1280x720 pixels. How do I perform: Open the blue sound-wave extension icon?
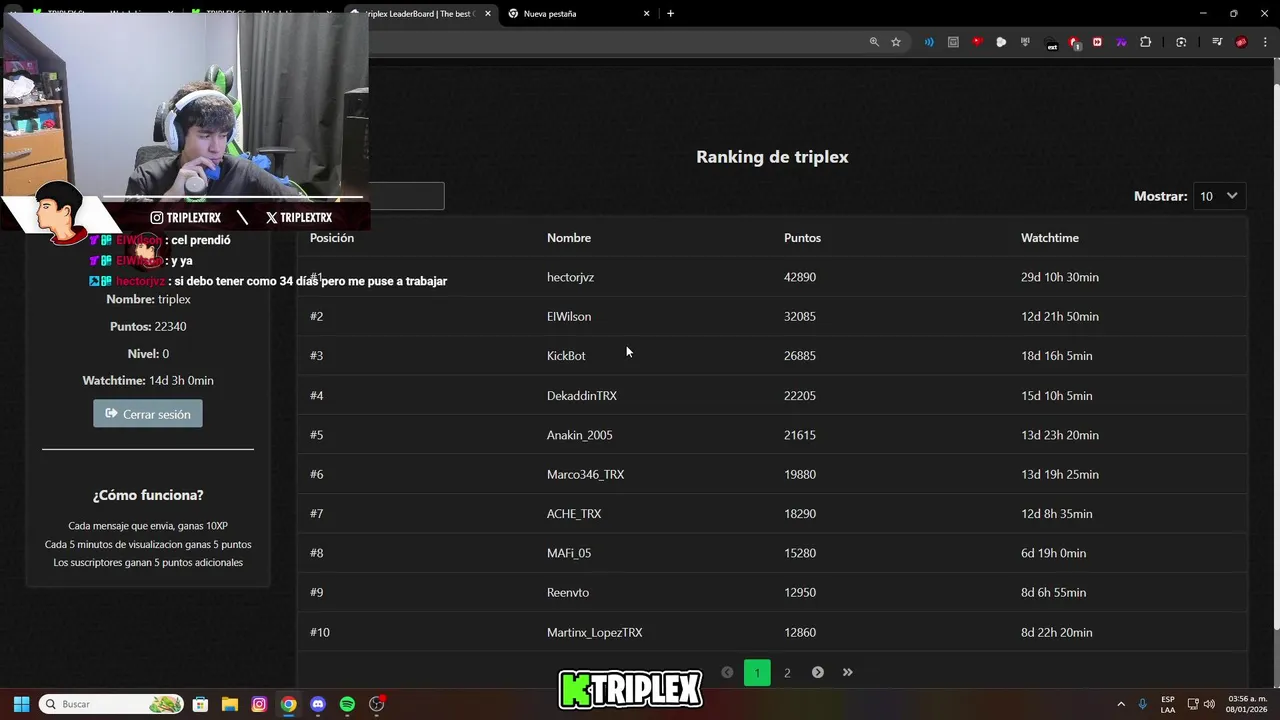(x=929, y=42)
